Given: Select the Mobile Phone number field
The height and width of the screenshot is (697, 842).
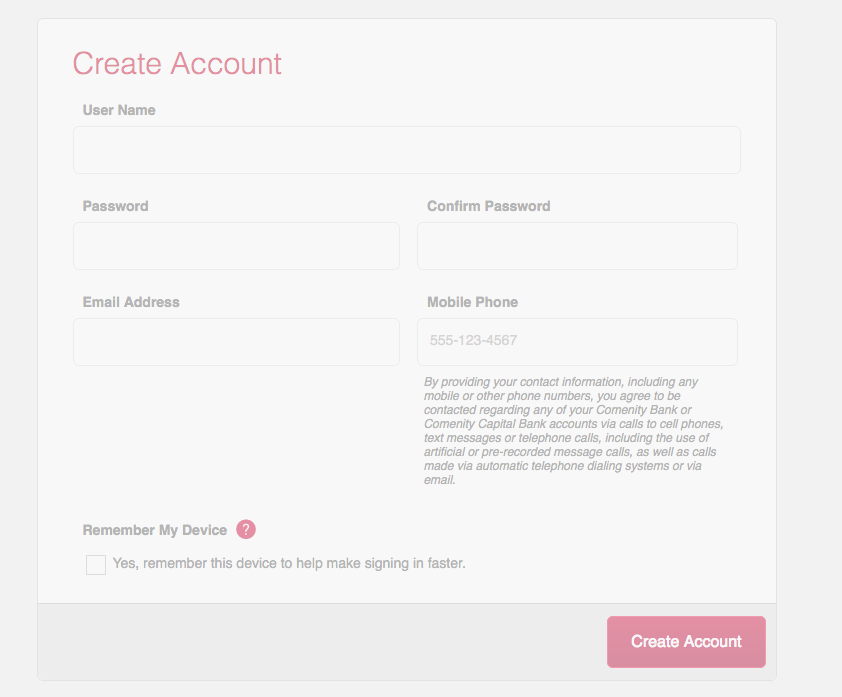Looking at the screenshot, I should click(577, 342).
